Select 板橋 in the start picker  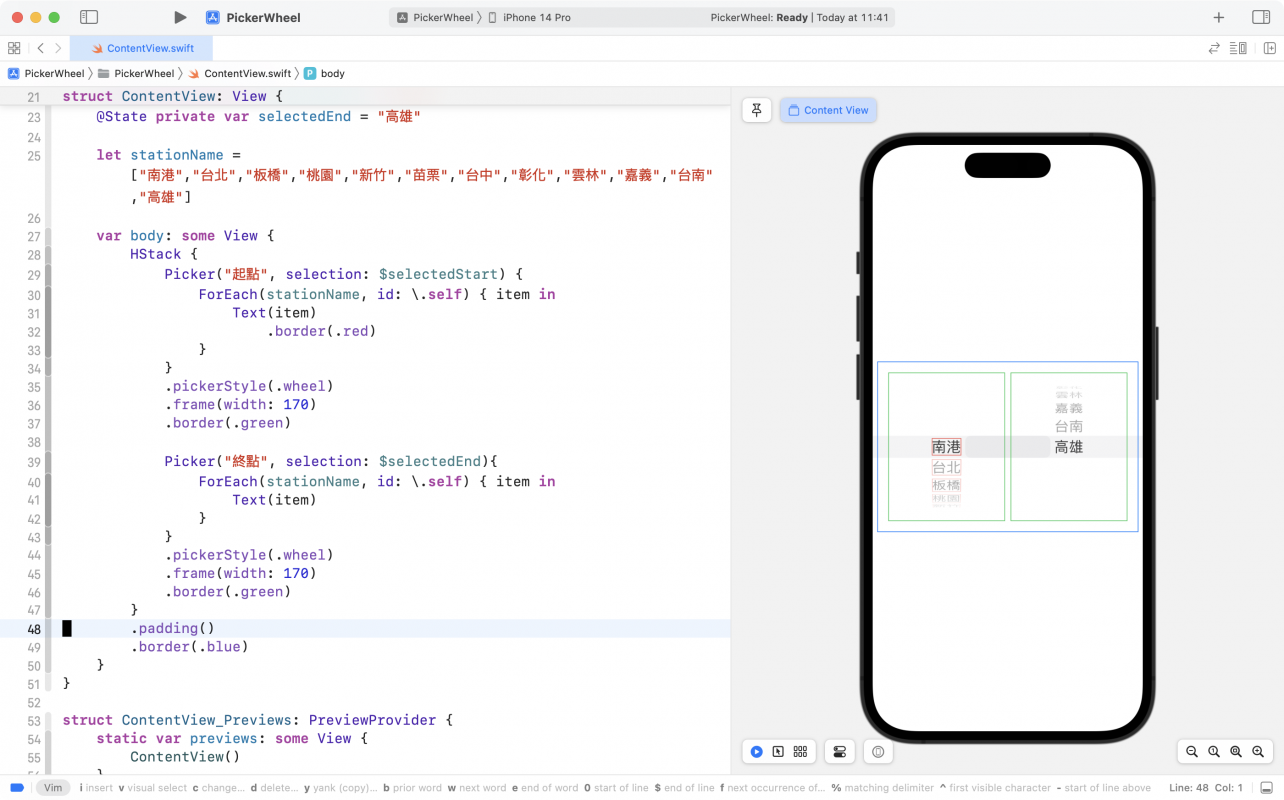coord(946,485)
